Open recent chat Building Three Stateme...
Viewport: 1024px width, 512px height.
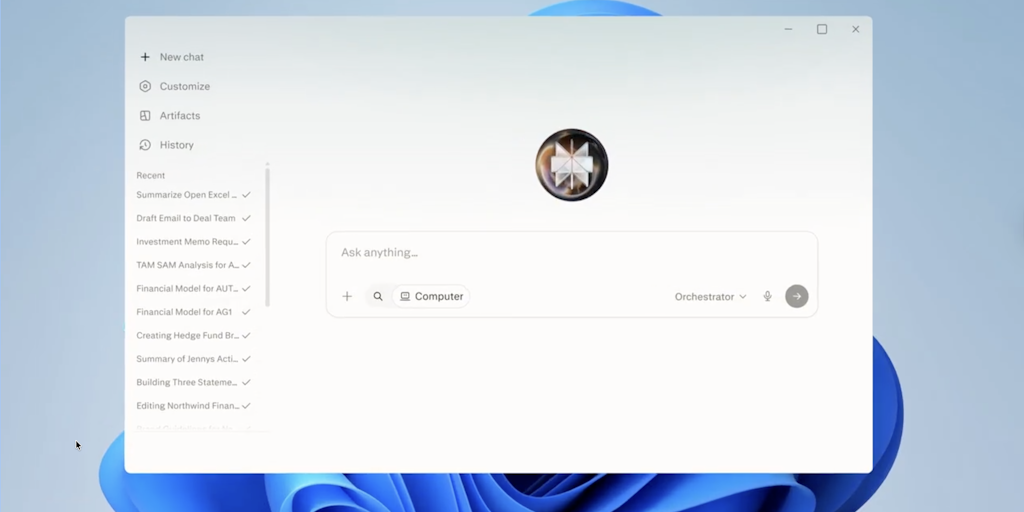click(187, 383)
